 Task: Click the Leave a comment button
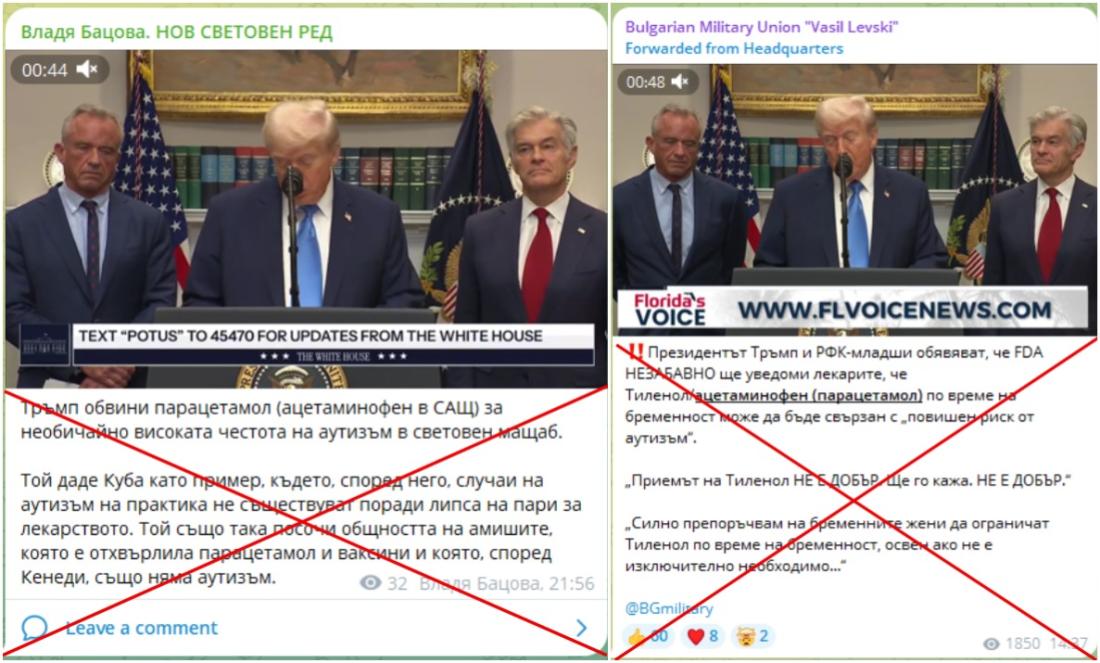point(142,627)
